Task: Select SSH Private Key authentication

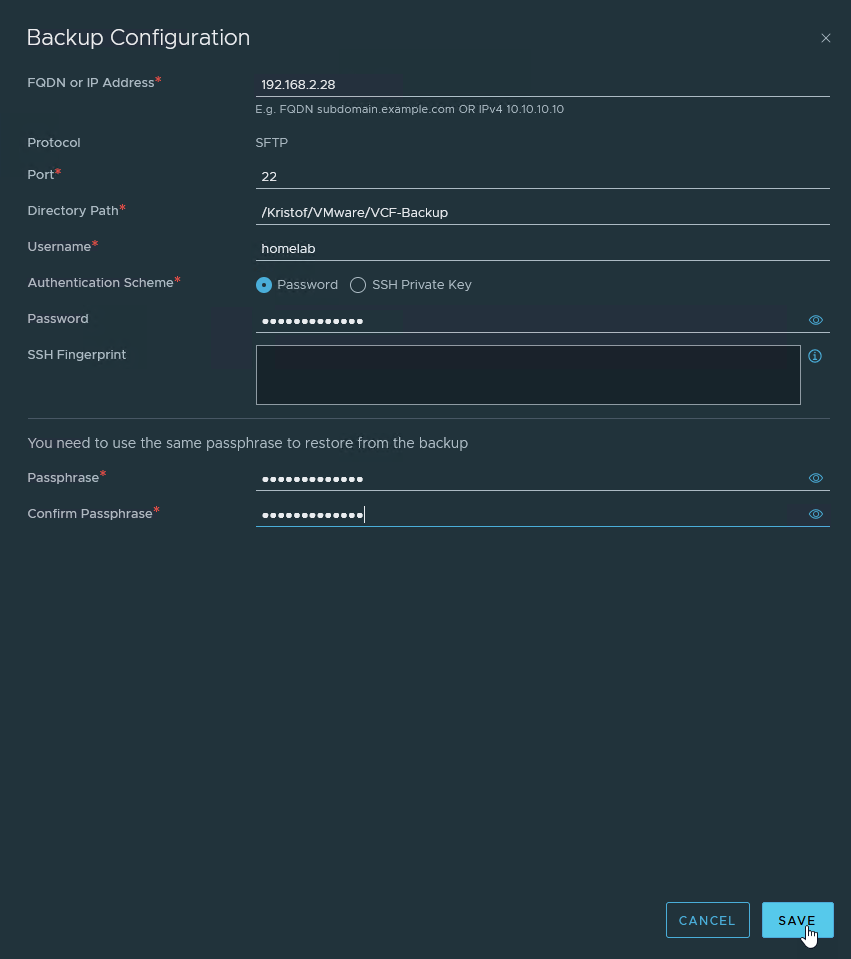Action: [358, 285]
